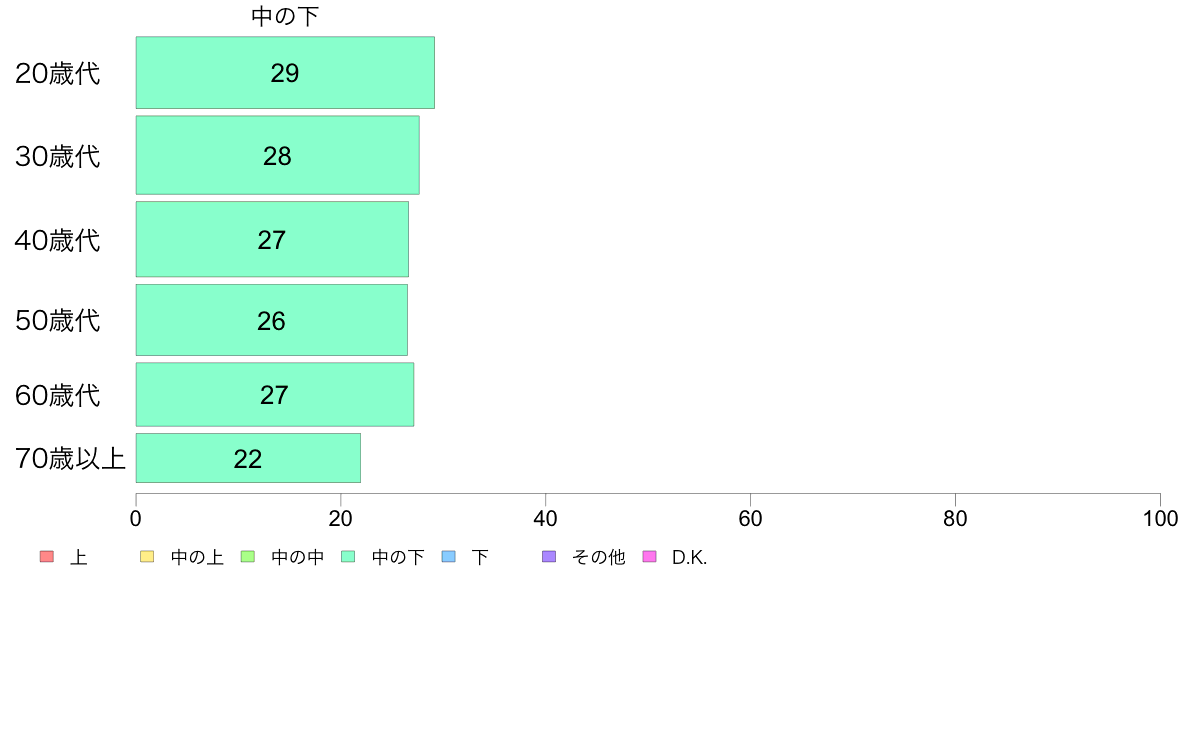Click the red 上 legend swatch
The height and width of the screenshot is (736, 1188).
[x=47, y=557]
